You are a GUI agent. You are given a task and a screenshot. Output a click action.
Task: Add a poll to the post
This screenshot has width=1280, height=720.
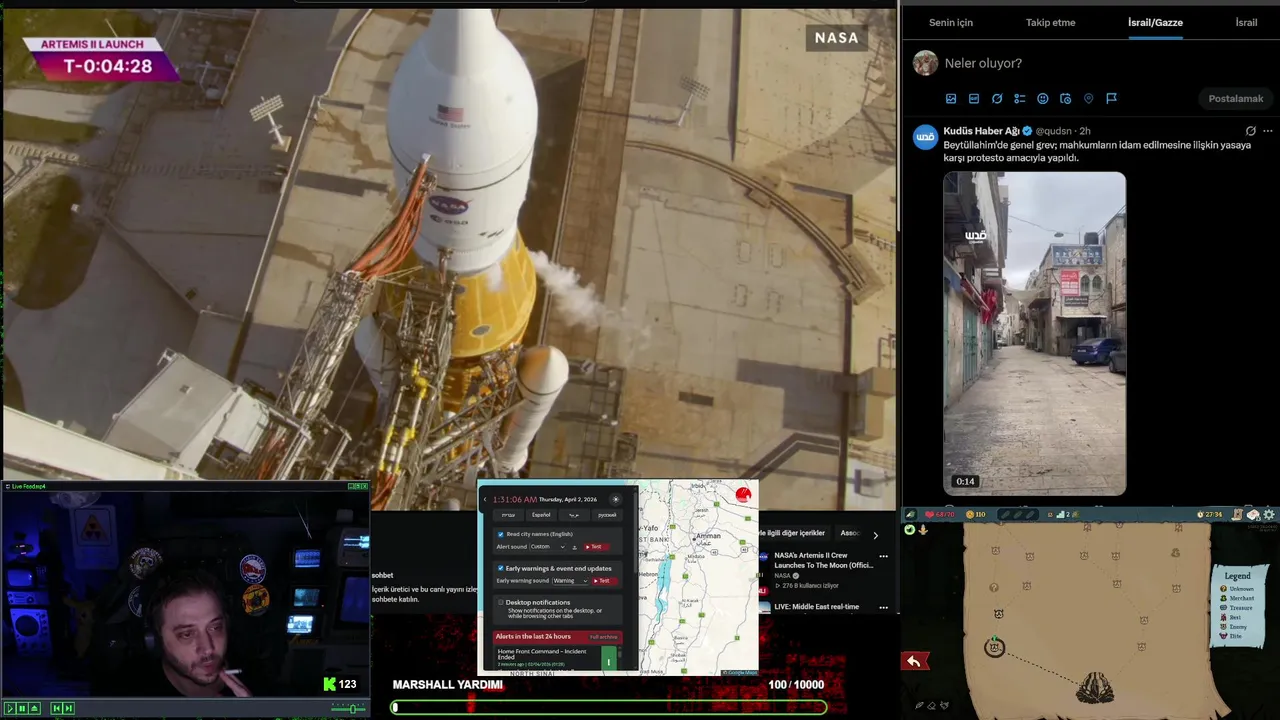pos(1020,99)
